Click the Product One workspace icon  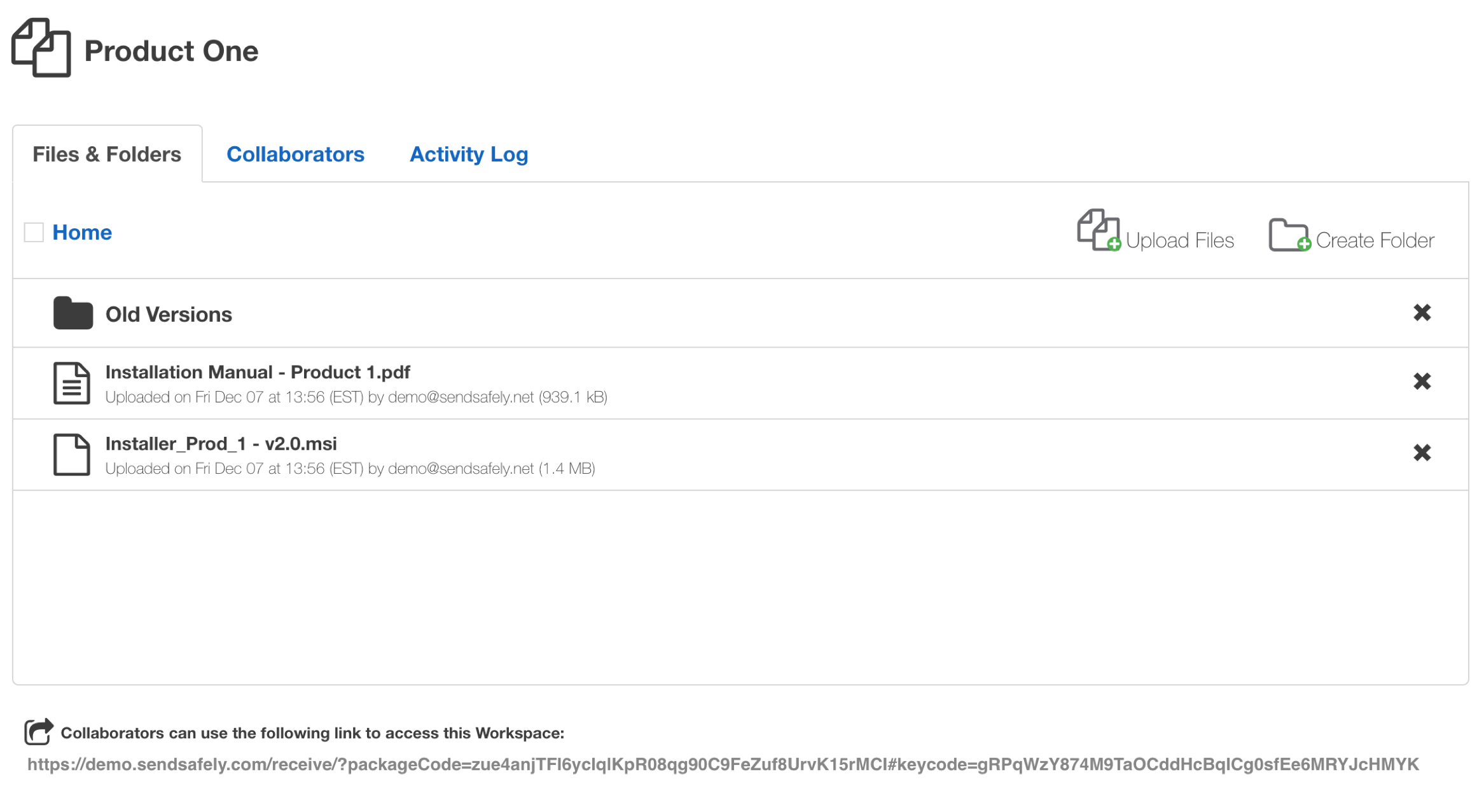[41, 48]
